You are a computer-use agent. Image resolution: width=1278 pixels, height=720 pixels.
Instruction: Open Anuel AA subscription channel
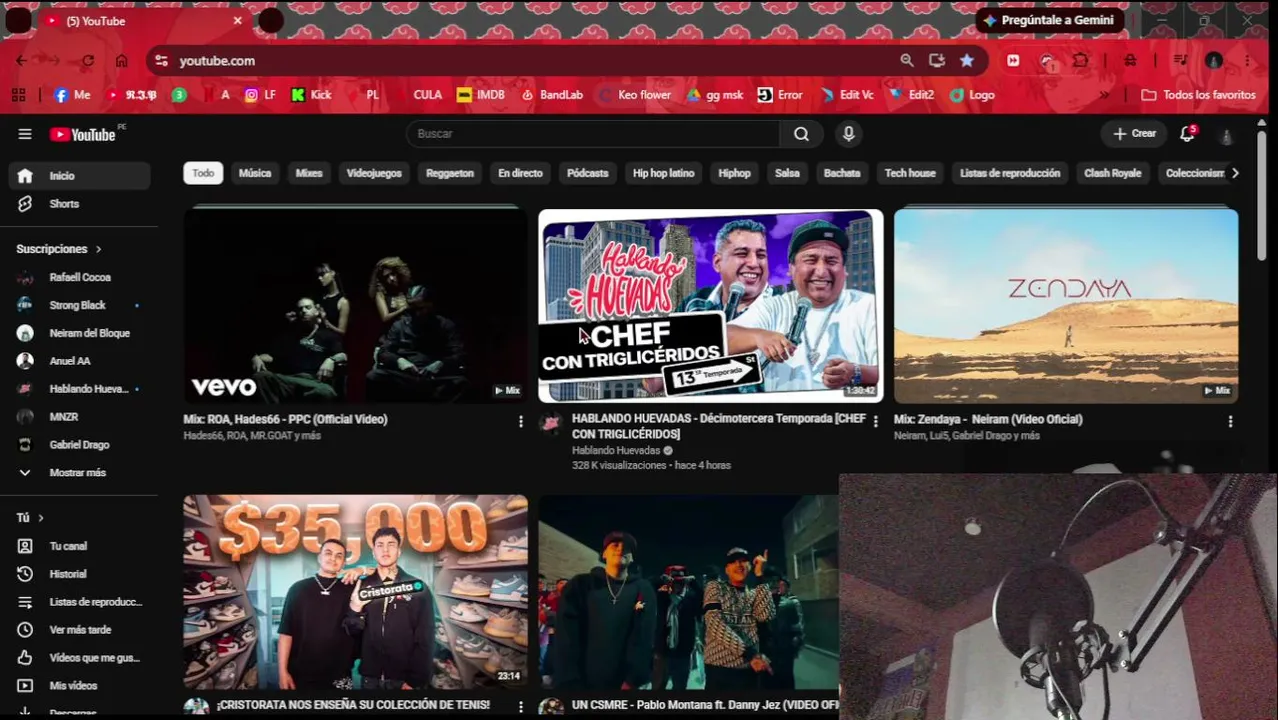(80, 361)
